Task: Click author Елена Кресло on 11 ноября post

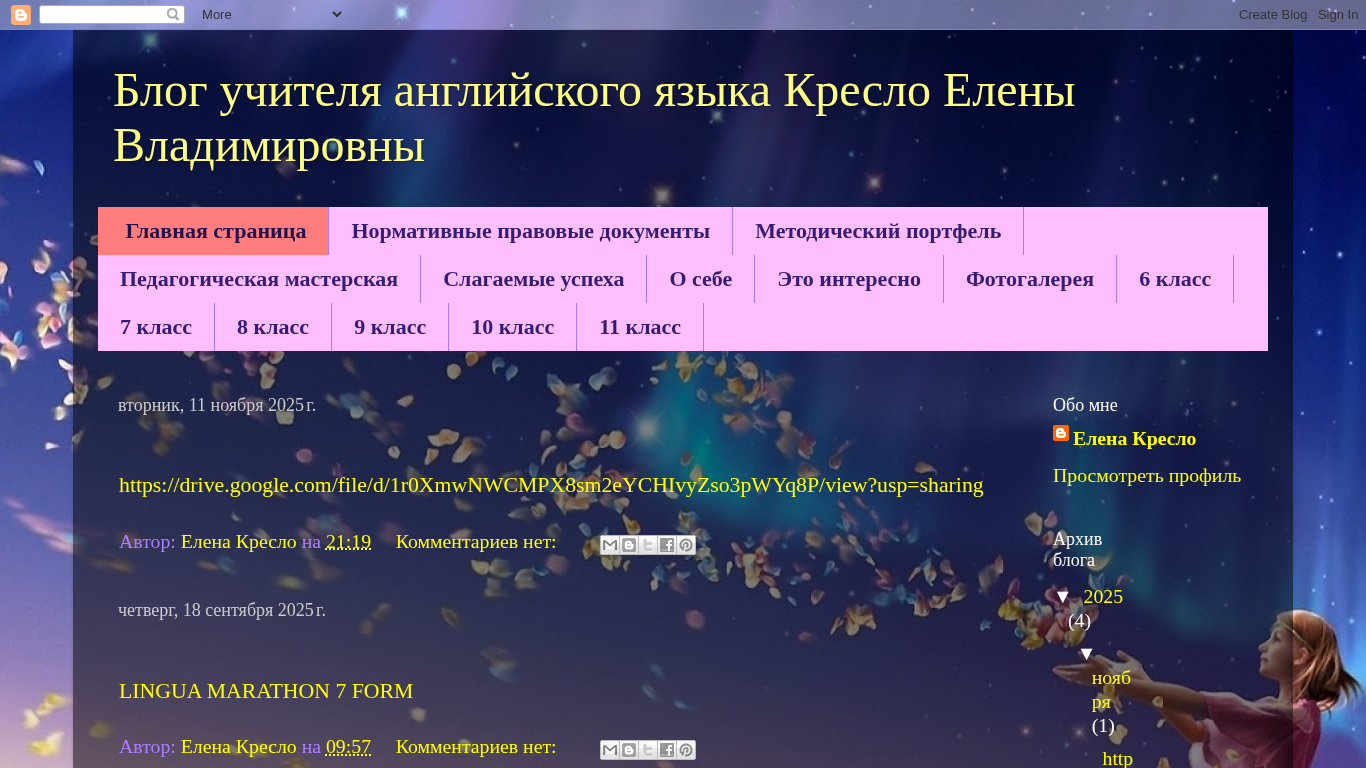Action: click(239, 541)
